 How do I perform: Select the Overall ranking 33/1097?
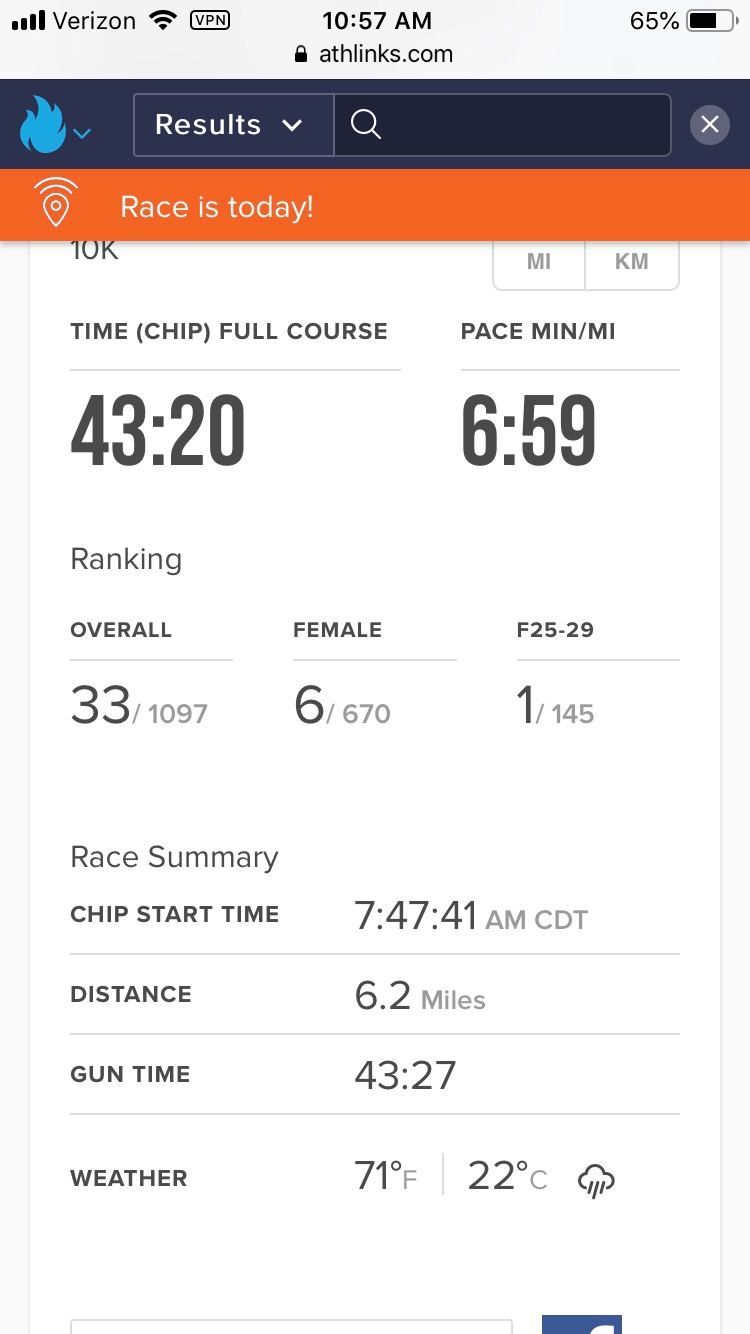(139, 707)
